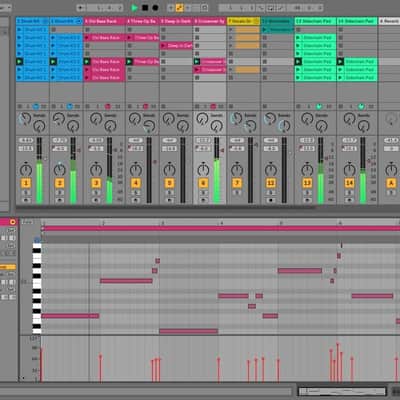Click track 1 blue clip position indicator

pos(36,107)
